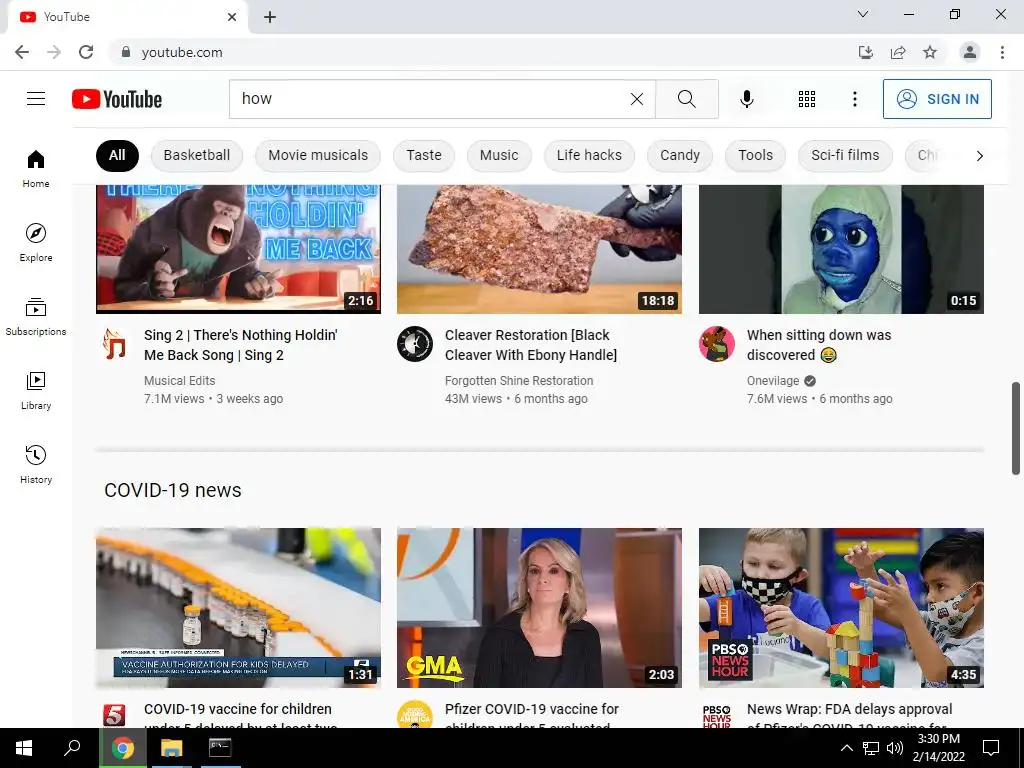Click the Cleaver Restoration title link
This screenshot has width=1024, height=768.
tap(531, 345)
